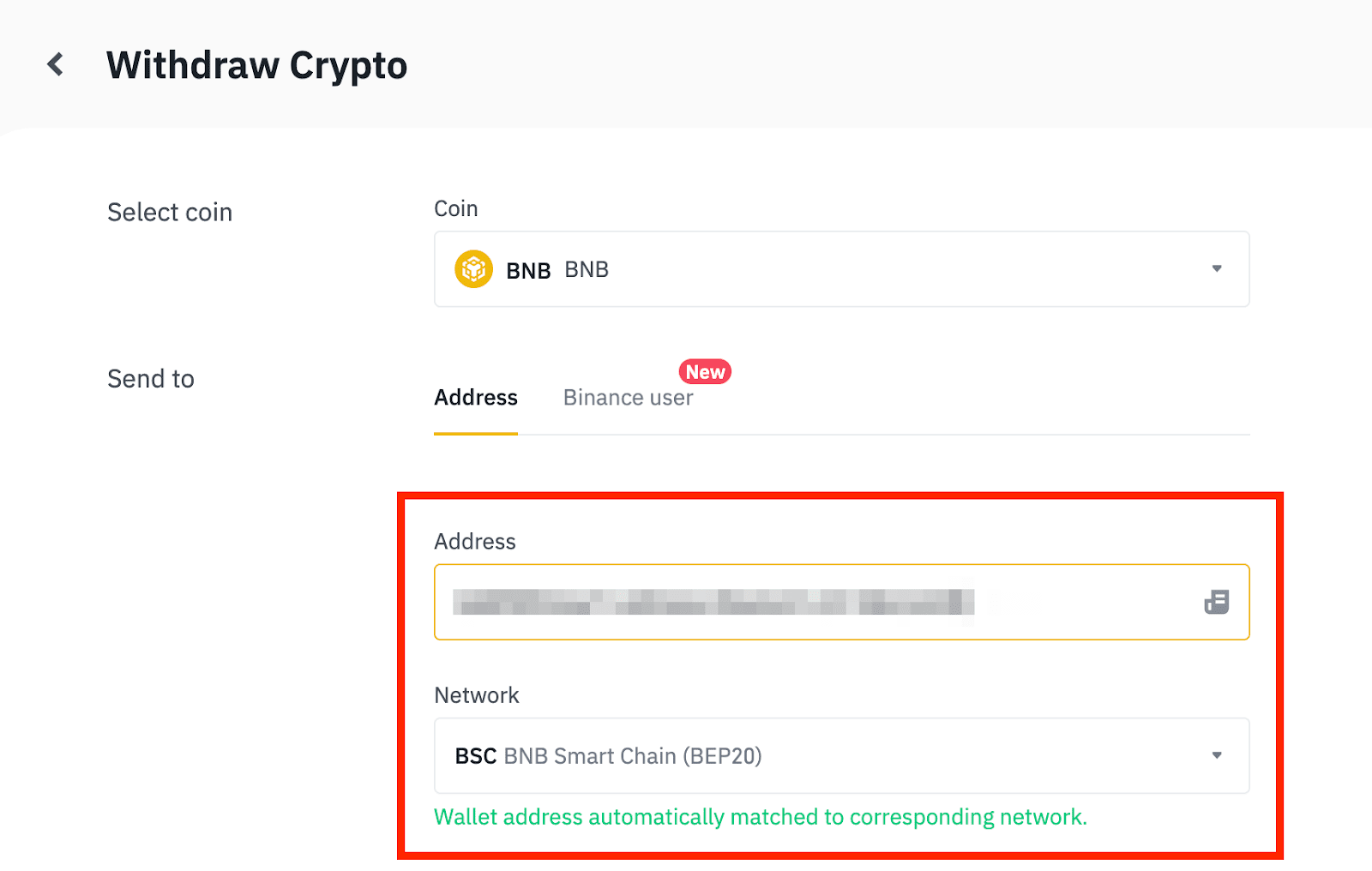This screenshot has height=871, width=1372.
Task: Switch to the Address tab
Action: pos(476,398)
